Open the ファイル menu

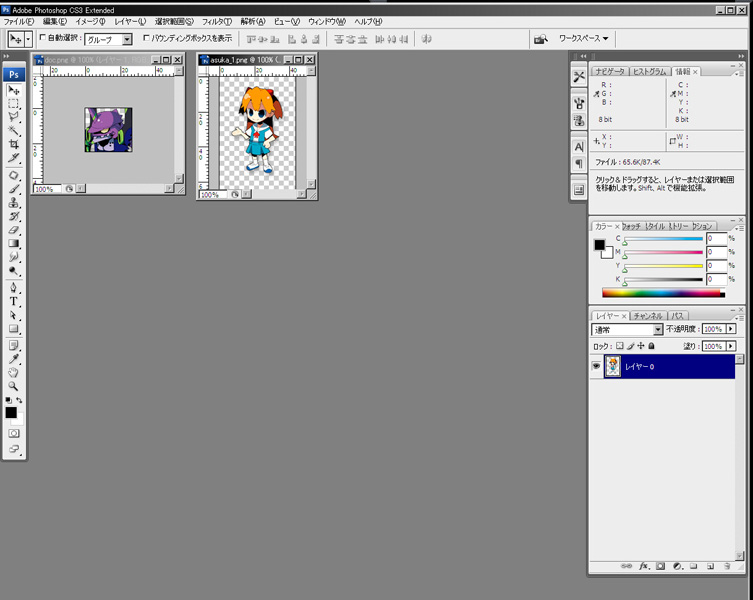tap(19, 22)
